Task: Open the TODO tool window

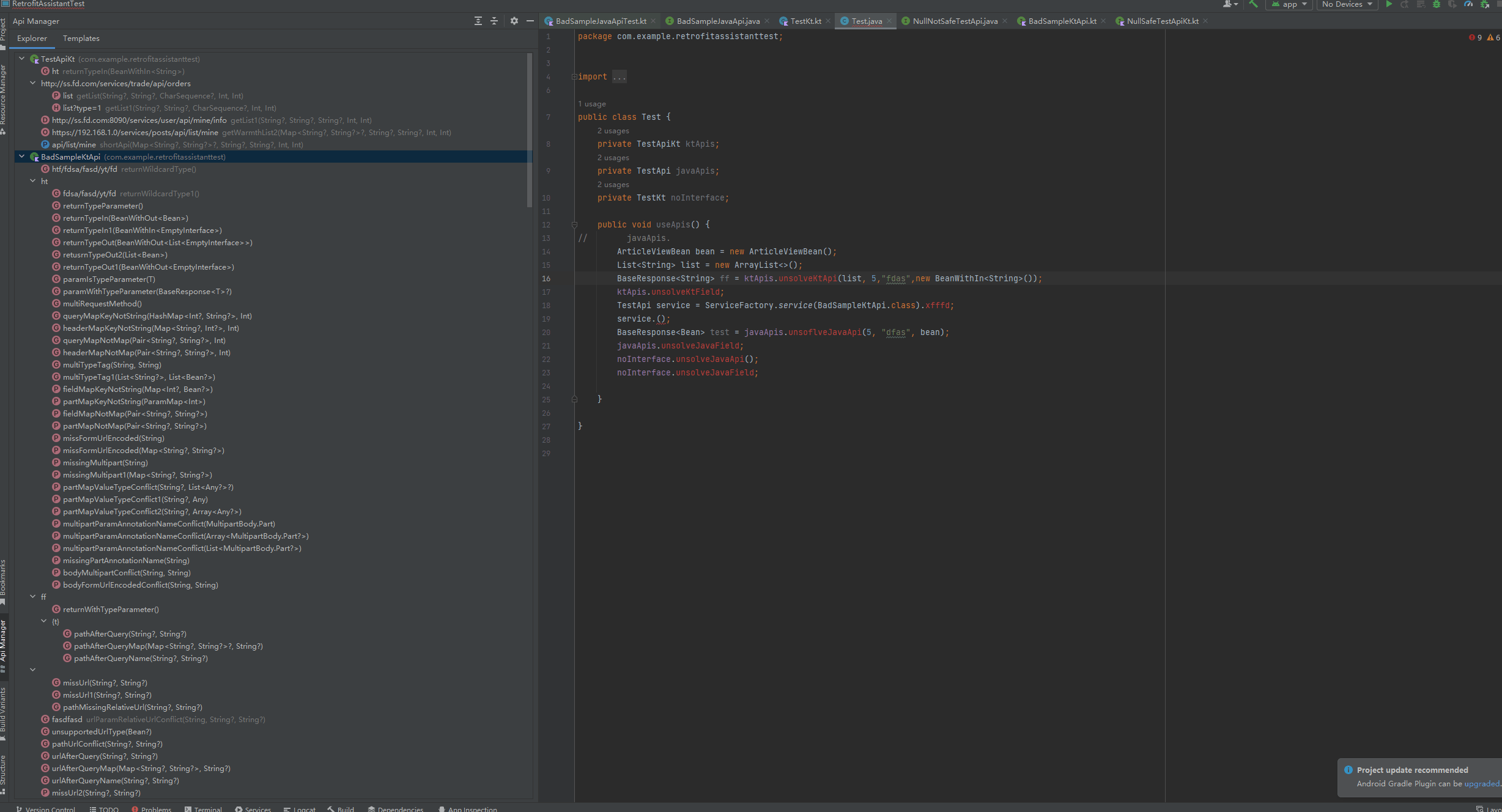Action: pos(104,808)
